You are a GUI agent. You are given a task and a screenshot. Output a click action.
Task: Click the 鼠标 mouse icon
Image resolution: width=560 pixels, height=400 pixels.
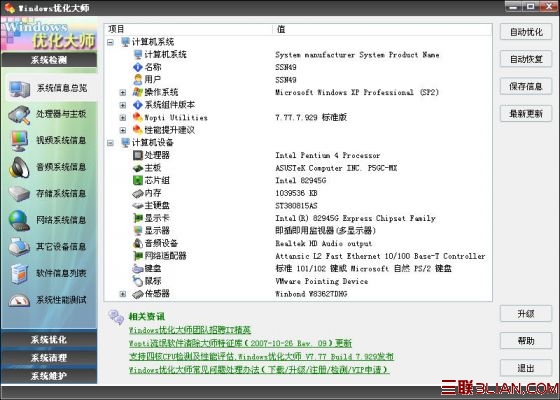point(138,281)
